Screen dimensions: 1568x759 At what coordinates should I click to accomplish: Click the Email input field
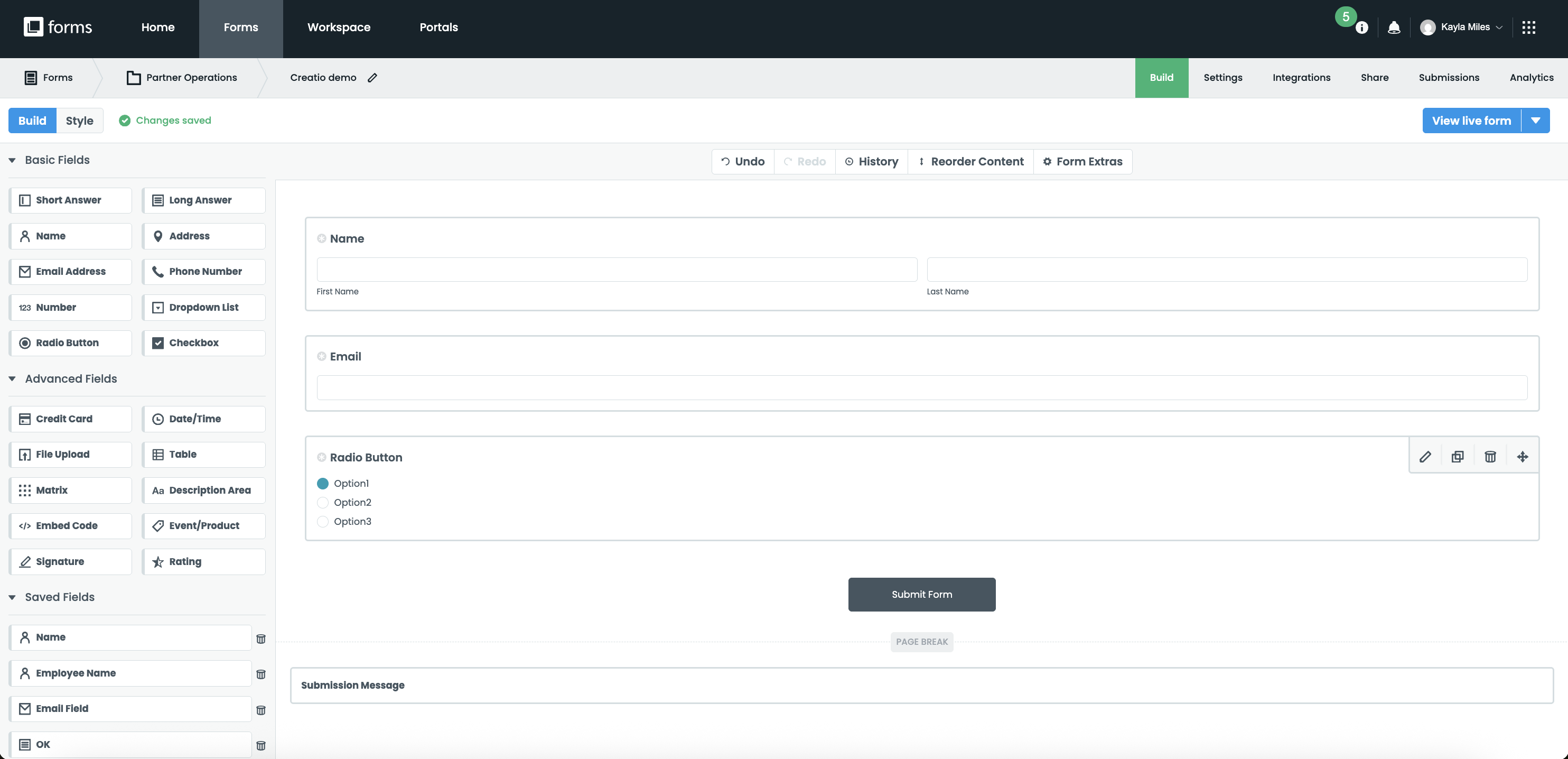(922, 387)
